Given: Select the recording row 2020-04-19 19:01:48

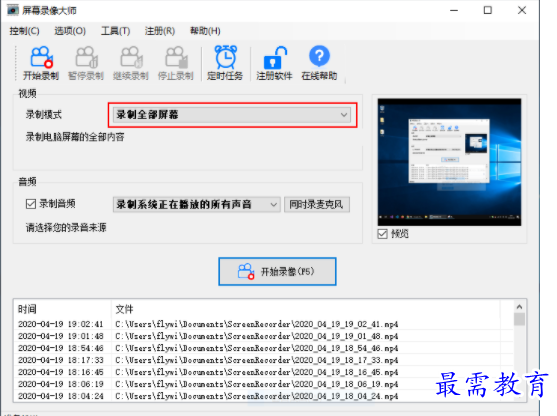Looking at the screenshot, I should pyautogui.click(x=264, y=336).
